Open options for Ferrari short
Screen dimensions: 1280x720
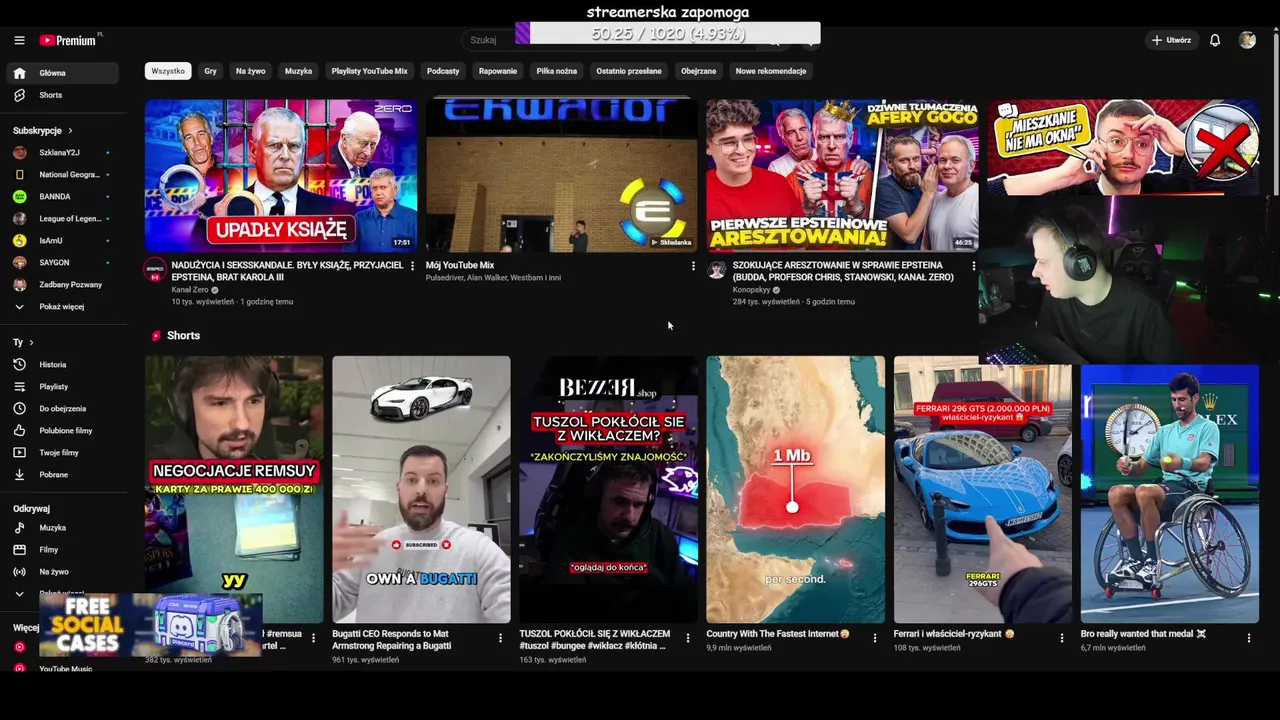click(1061, 638)
